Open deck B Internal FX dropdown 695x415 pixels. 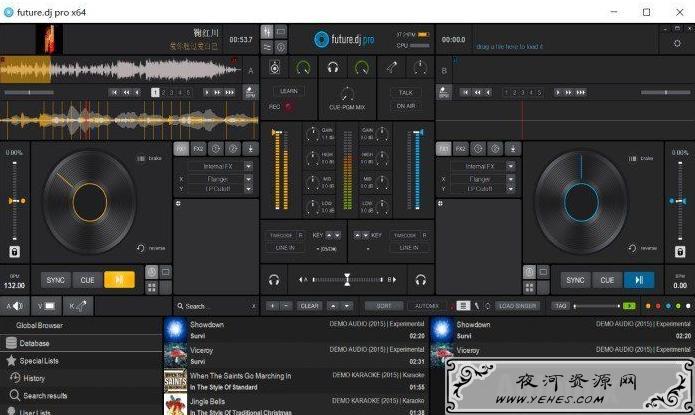511,166
